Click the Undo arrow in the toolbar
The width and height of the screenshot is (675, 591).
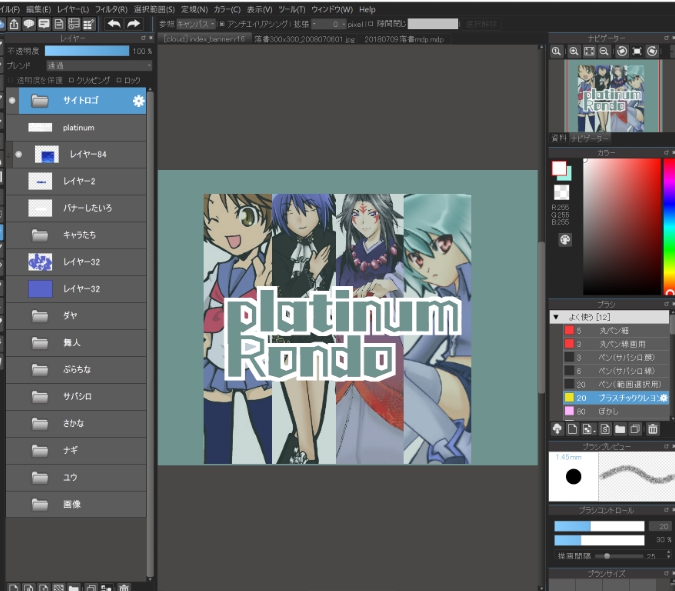coord(114,24)
